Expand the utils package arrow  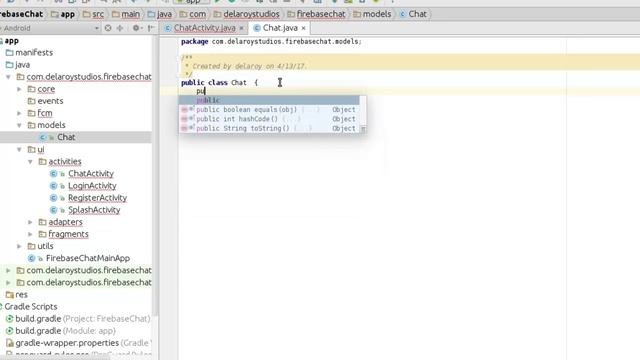coord(19,246)
